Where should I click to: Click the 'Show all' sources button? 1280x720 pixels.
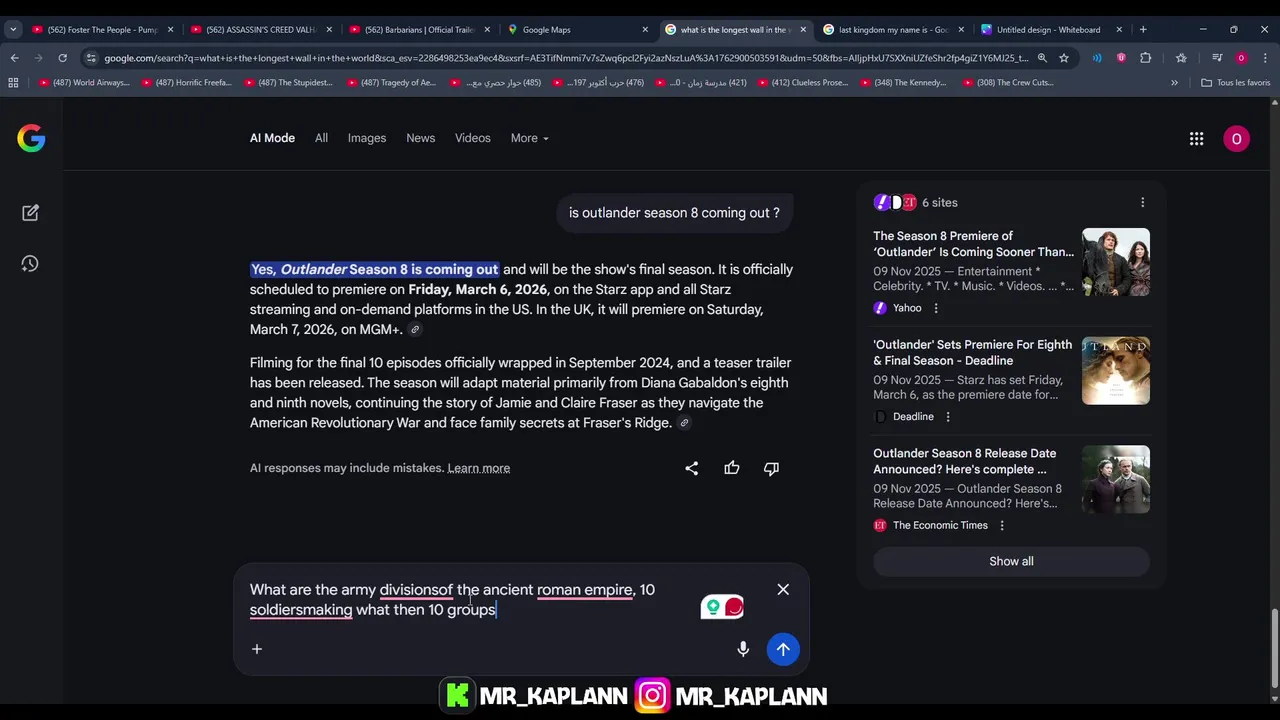click(1011, 561)
